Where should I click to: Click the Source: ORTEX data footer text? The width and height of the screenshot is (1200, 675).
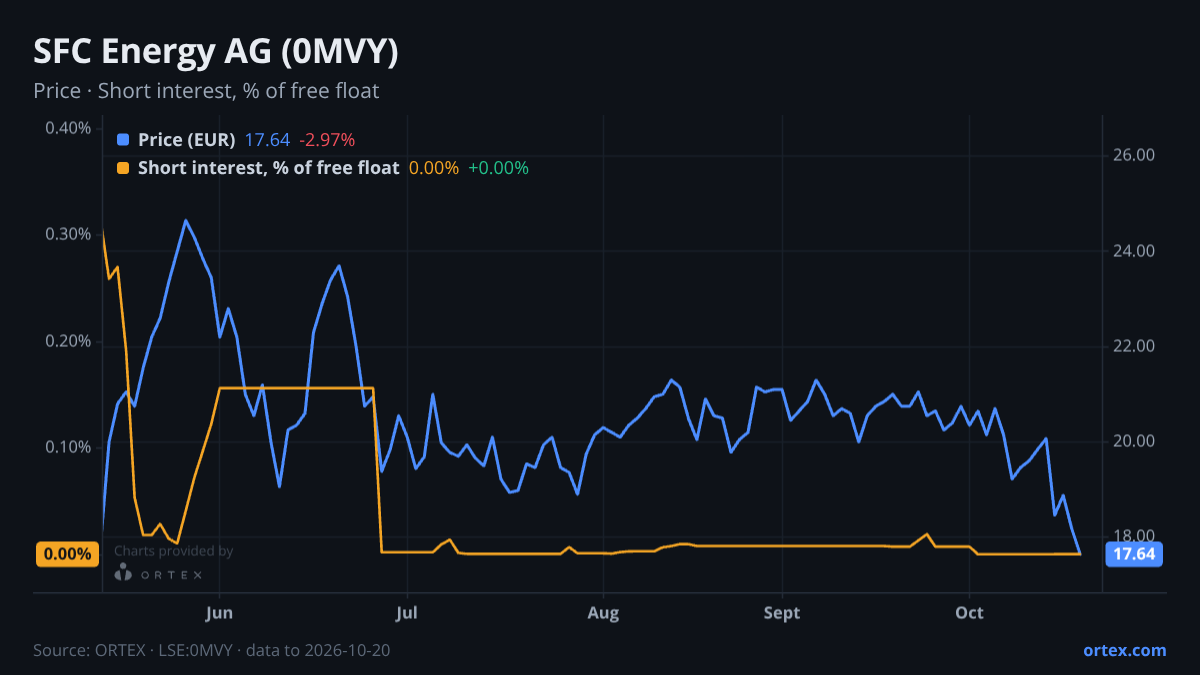pyautogui.click(x=212, y=650)
